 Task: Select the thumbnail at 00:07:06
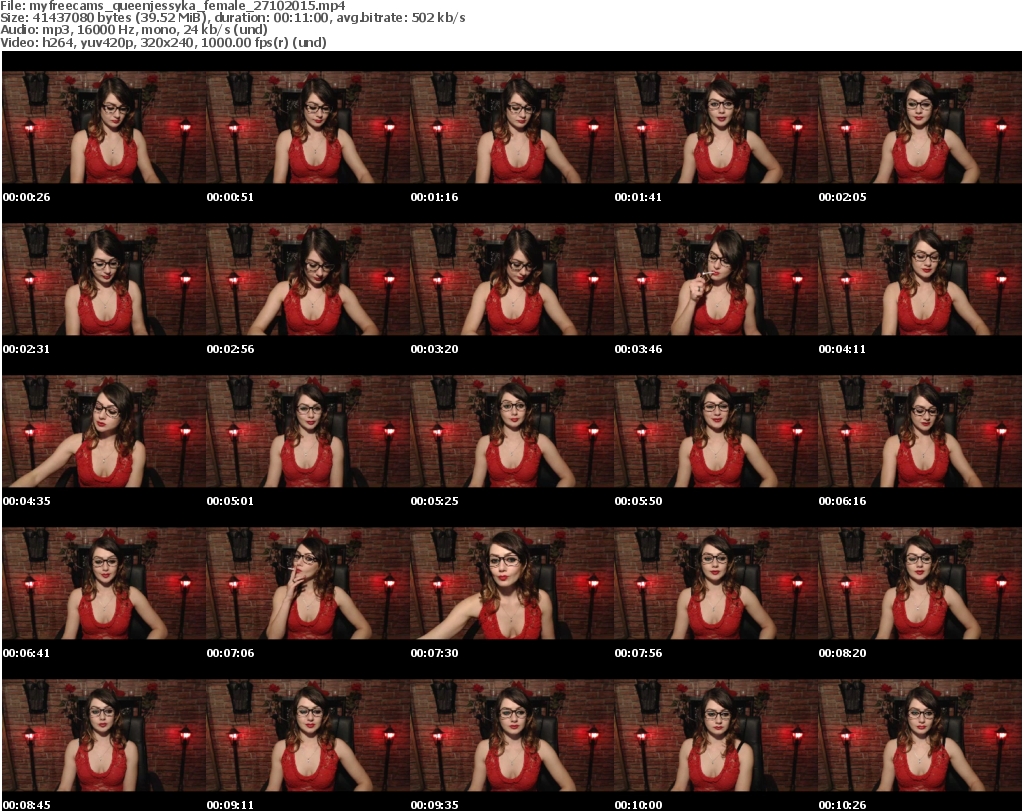[308, 584]
